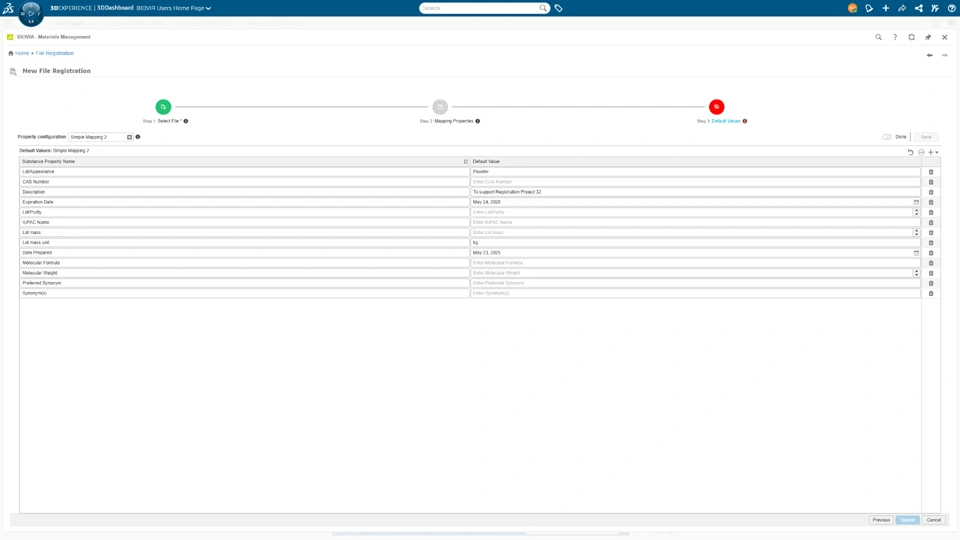The width and height of the screenshot is (960, 540).
Task: Click the plus add icon in top bar
Action: 885,8
